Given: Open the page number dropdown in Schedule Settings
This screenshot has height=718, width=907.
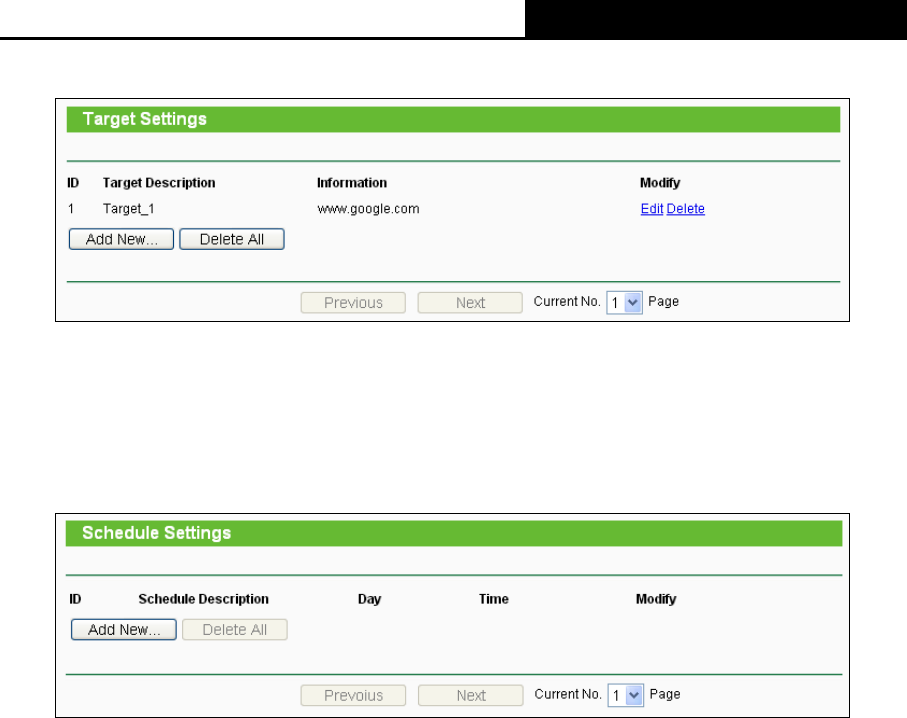Looking at the screenshot, I should click(625, 695).
